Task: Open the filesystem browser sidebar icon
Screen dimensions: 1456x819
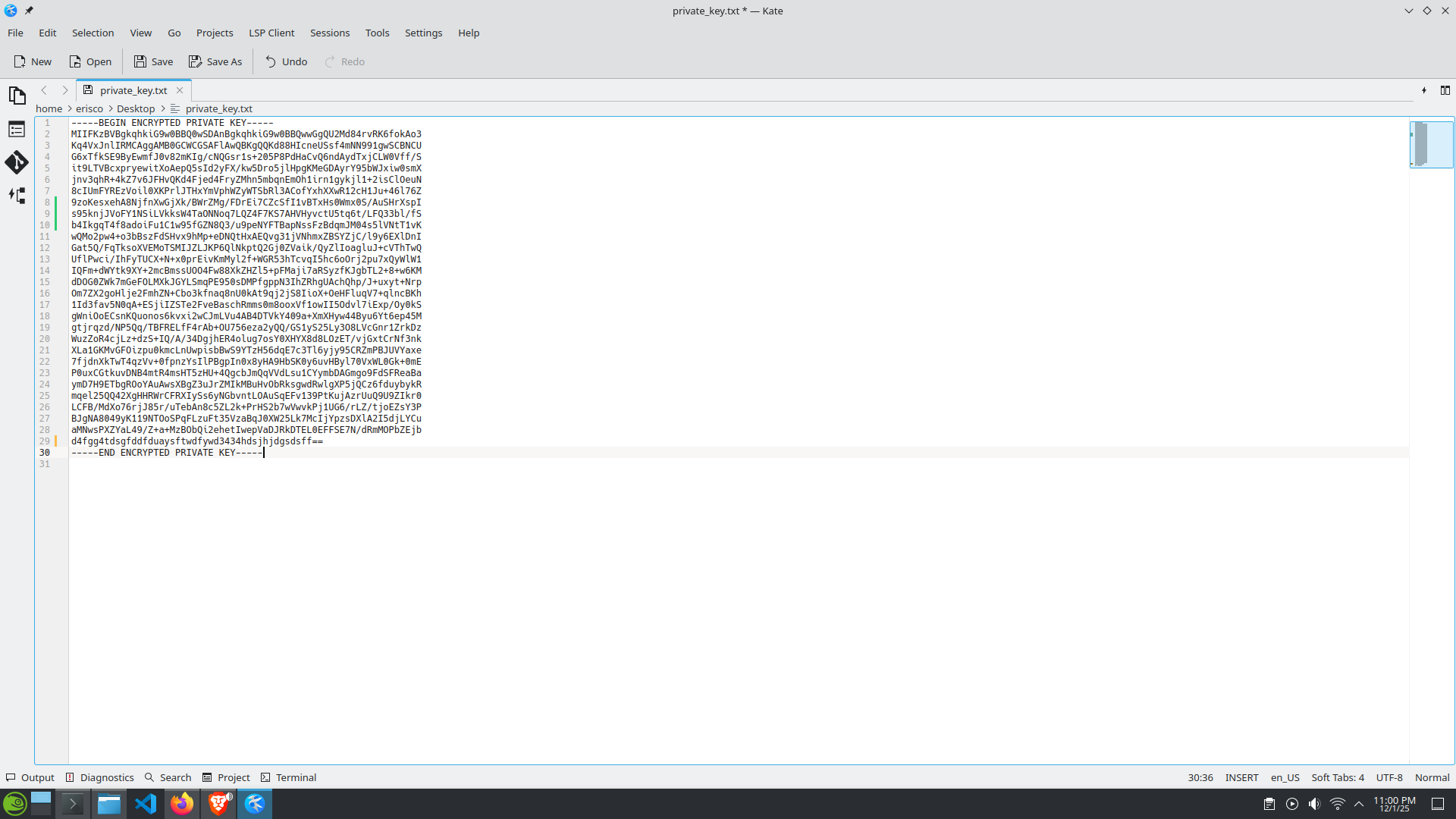Action: (x=17, y=196)
